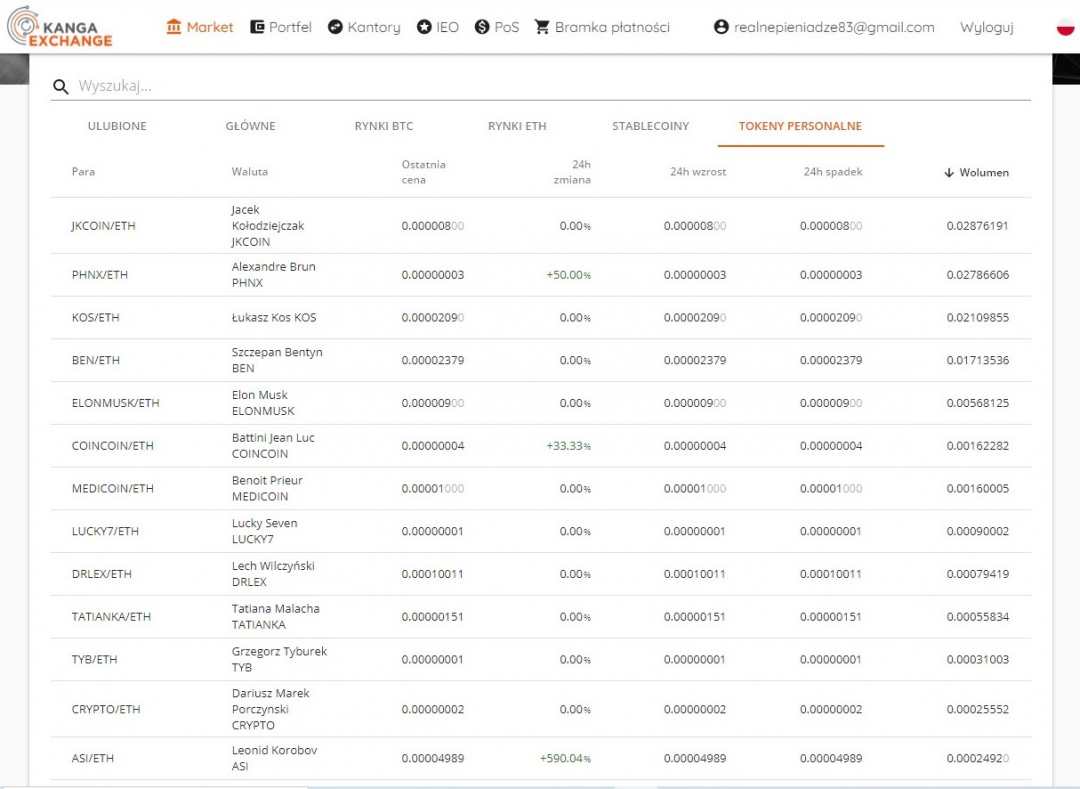Click the Wyszukaj search field
Viewport: 1080px width, 789px height.
550,86
